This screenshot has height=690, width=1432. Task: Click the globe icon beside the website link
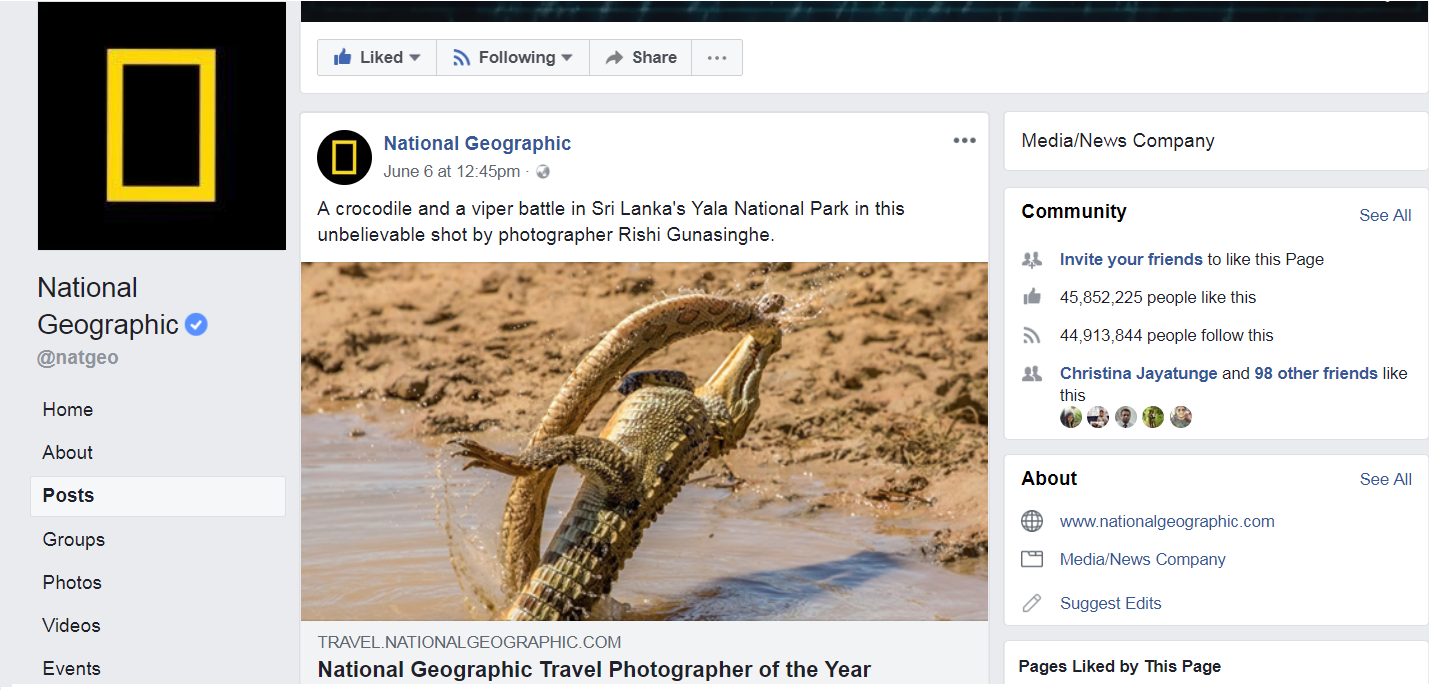pyautogui.click(x=1032, y=521)
